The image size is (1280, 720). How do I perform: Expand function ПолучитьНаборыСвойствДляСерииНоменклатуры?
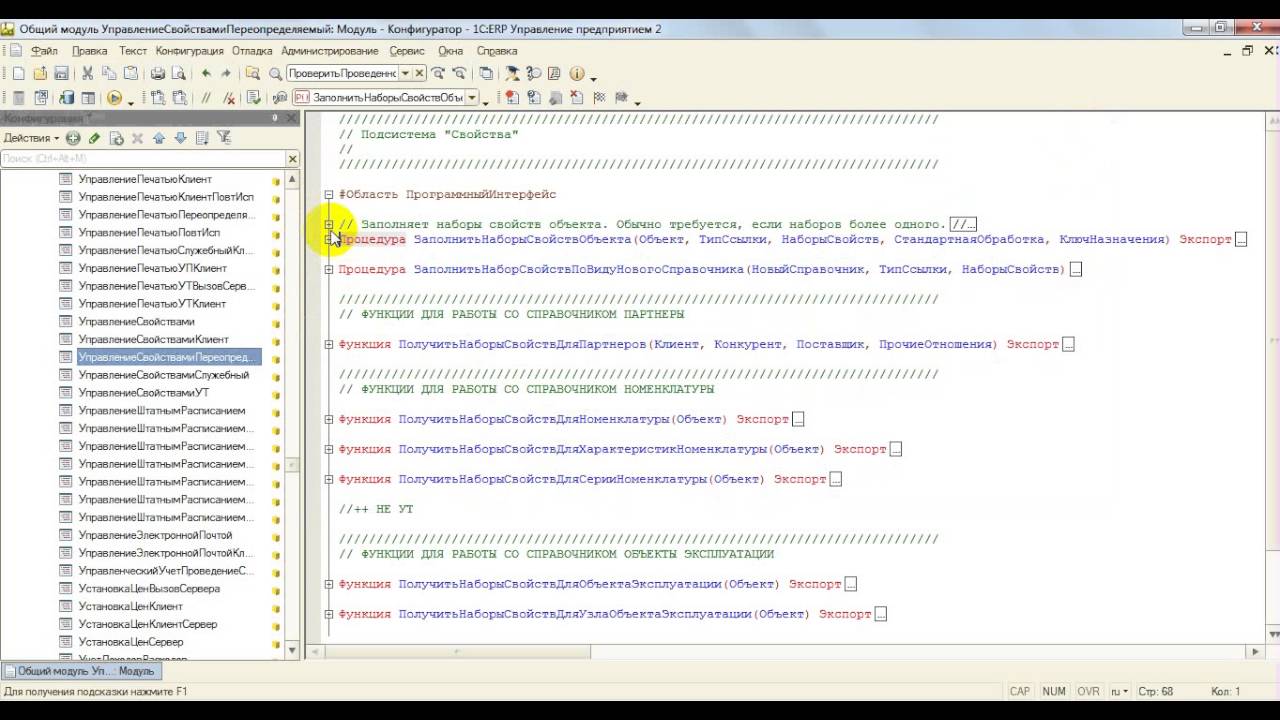coord(328,479)
